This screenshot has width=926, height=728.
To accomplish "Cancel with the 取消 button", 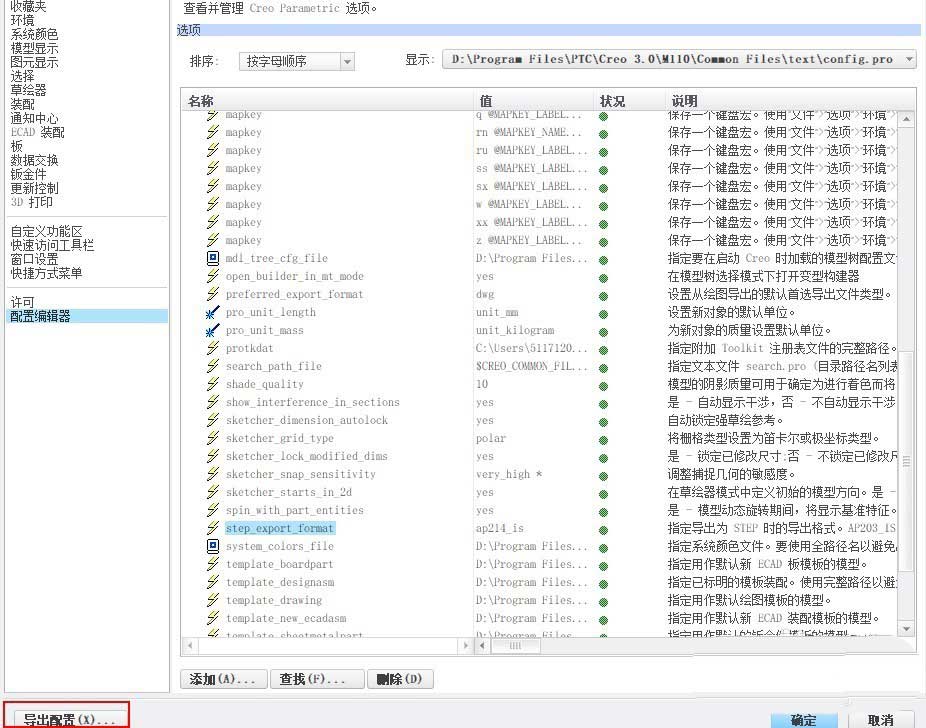I will pyautogui.click(x=881, y=720).
